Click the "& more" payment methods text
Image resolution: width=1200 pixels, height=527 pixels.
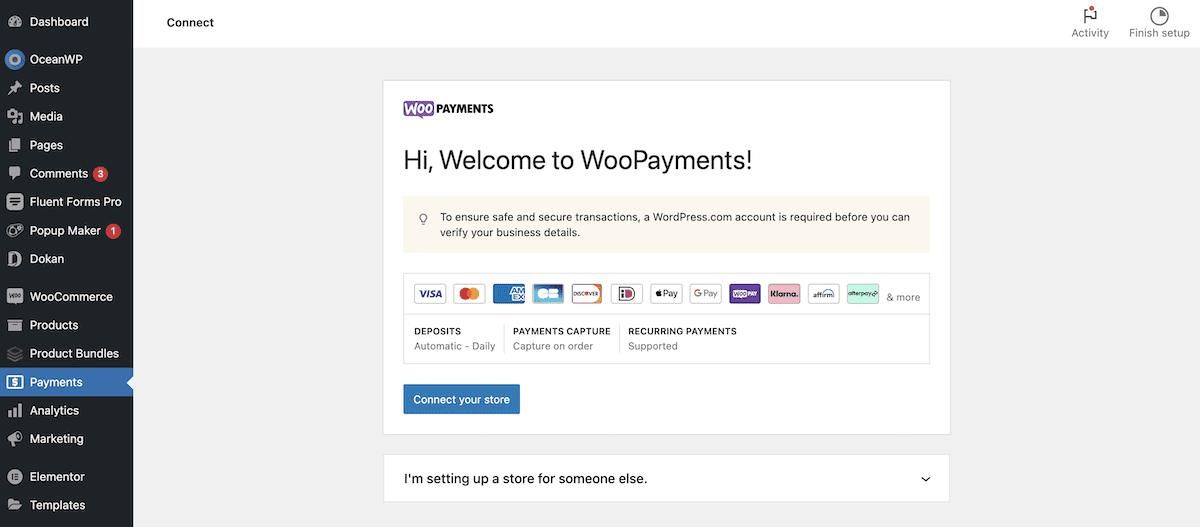pos(903,297)
